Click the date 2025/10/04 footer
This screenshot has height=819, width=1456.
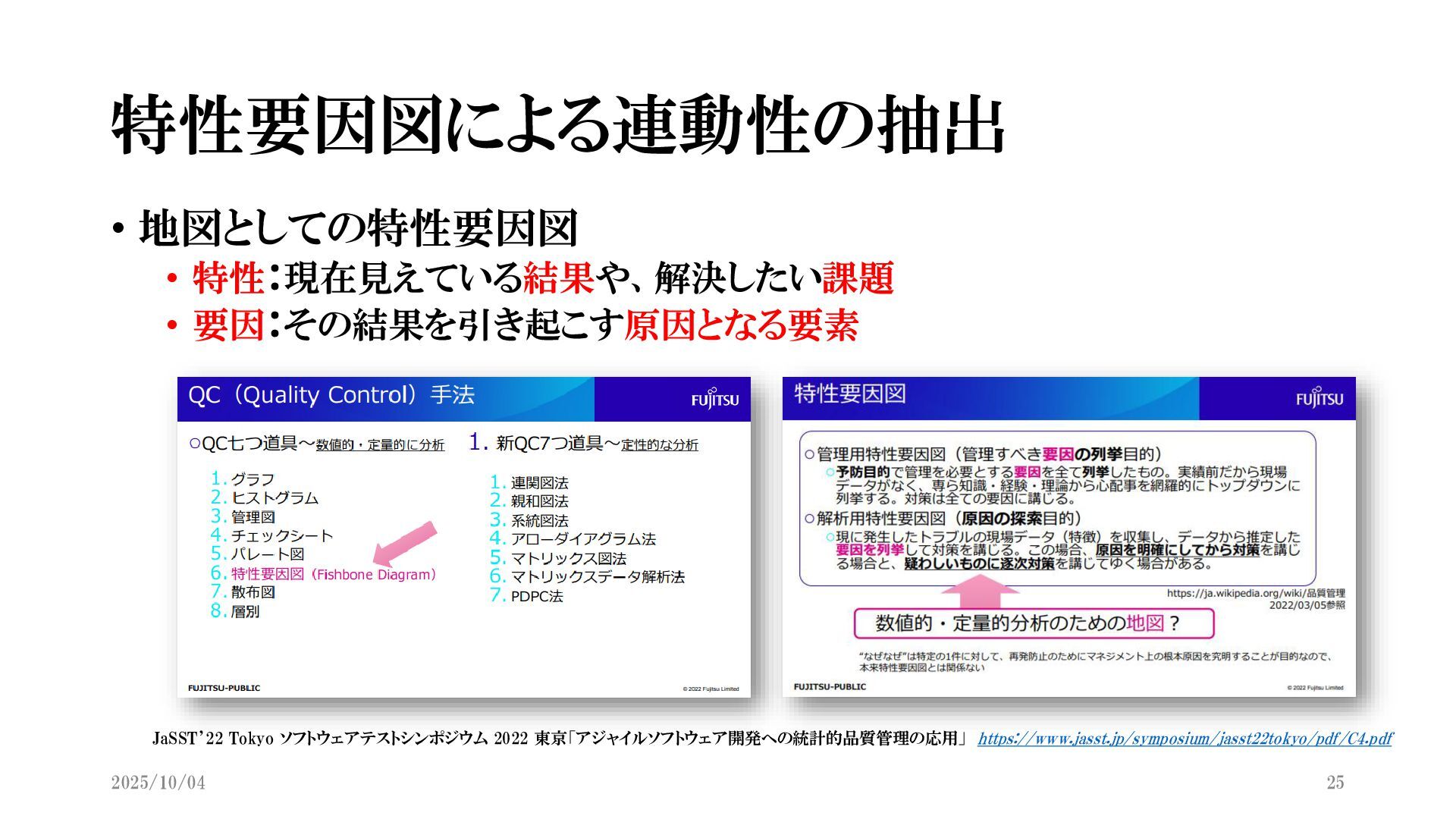pos(158,783)
